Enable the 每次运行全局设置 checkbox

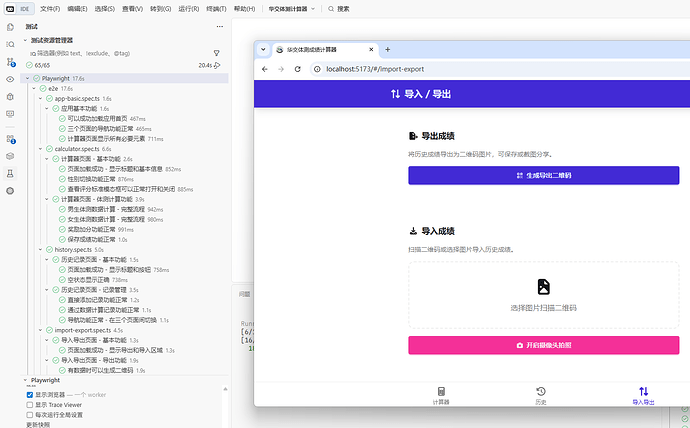tap(30, 415)
